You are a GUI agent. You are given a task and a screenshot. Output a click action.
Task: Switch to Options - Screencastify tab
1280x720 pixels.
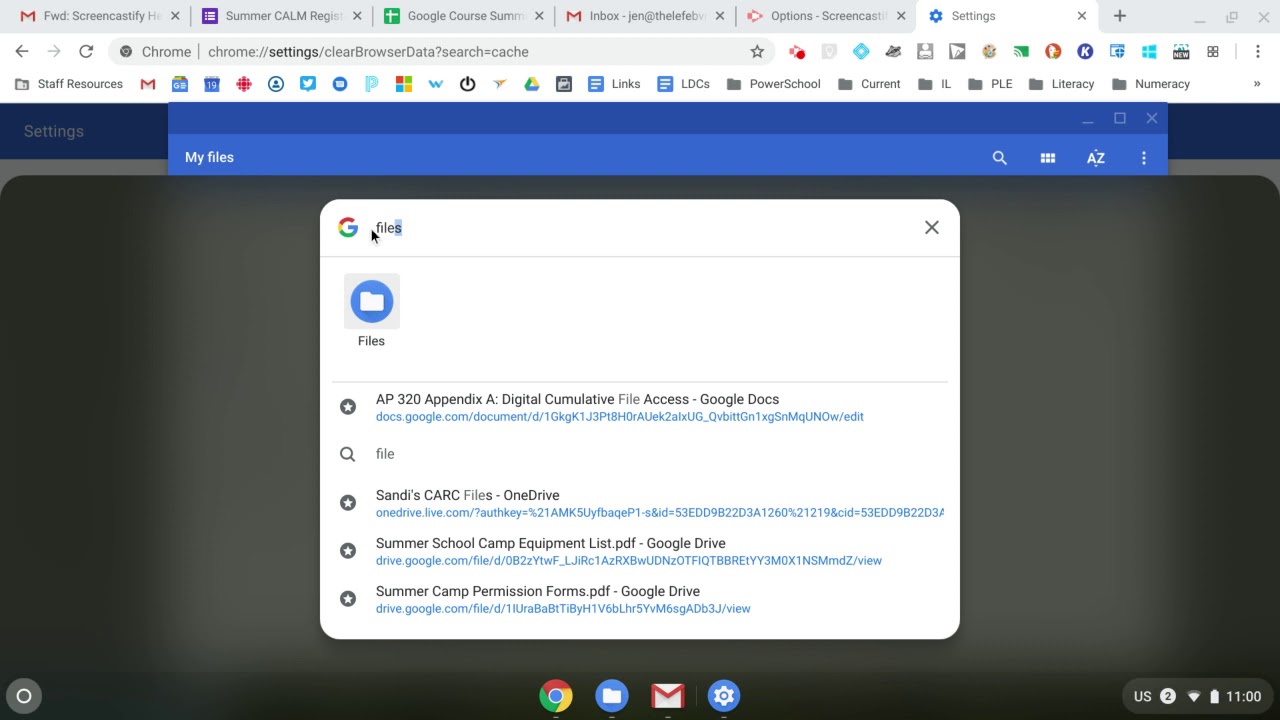tap(825, 16)
